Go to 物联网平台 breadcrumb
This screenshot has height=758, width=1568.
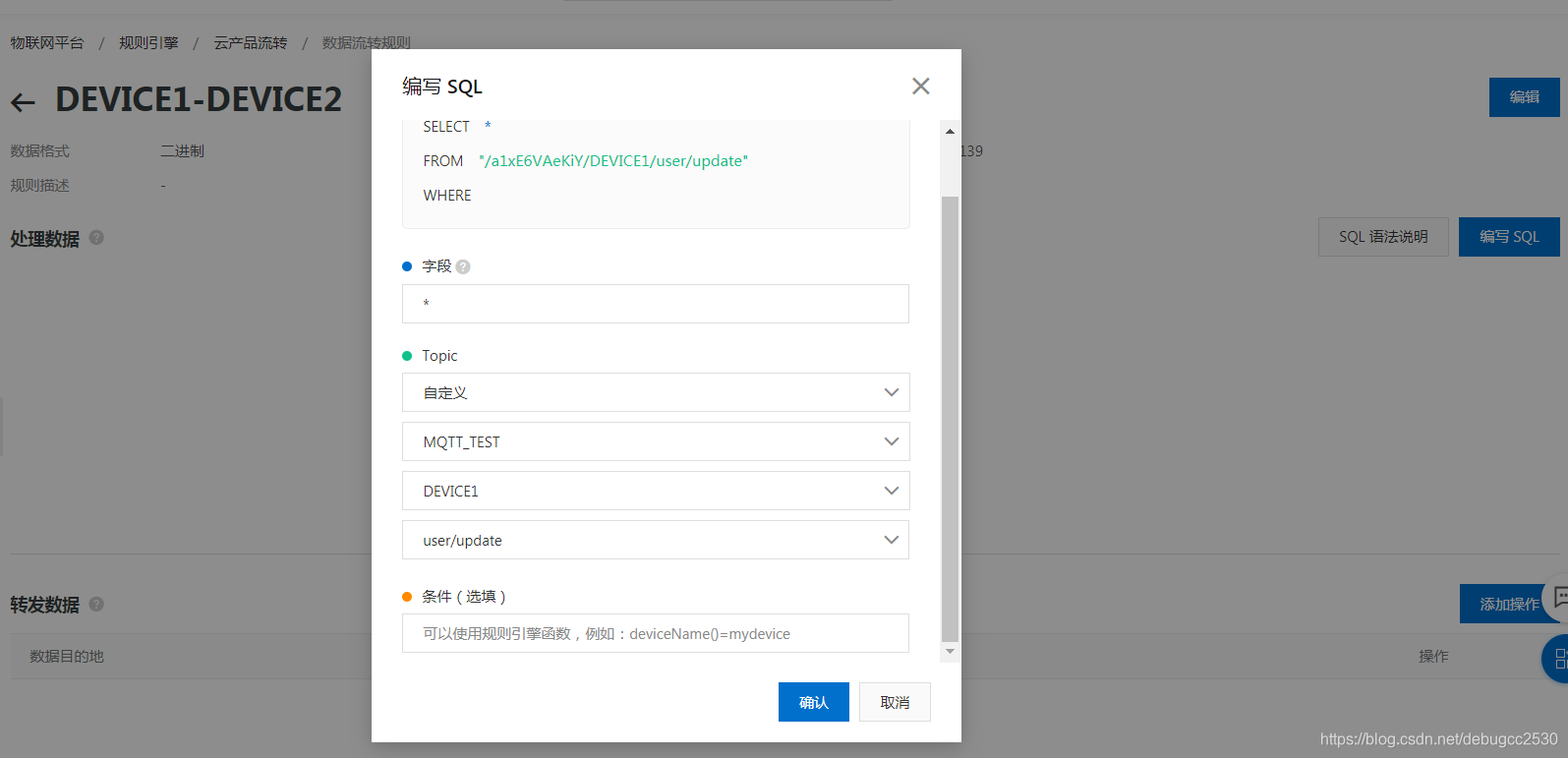(47, 43)
